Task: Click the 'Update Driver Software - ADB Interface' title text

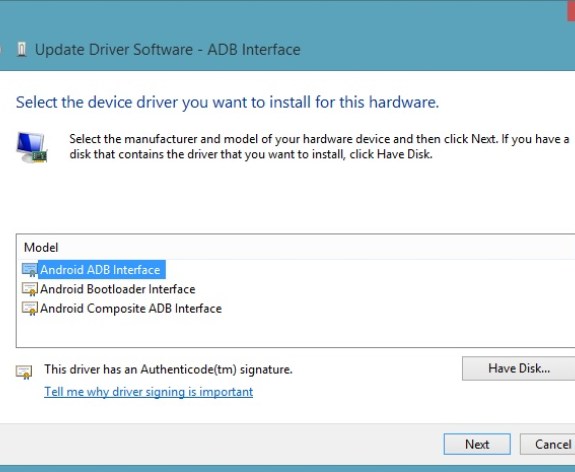Action: point(168,50)
